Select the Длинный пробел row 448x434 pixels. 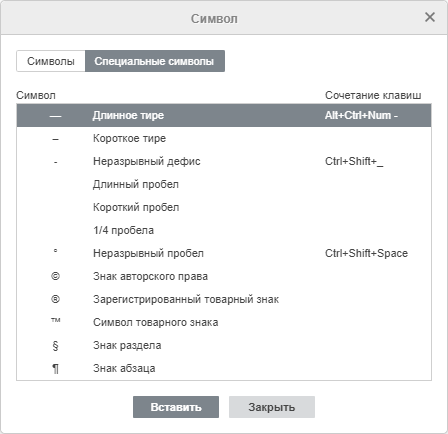224,184
